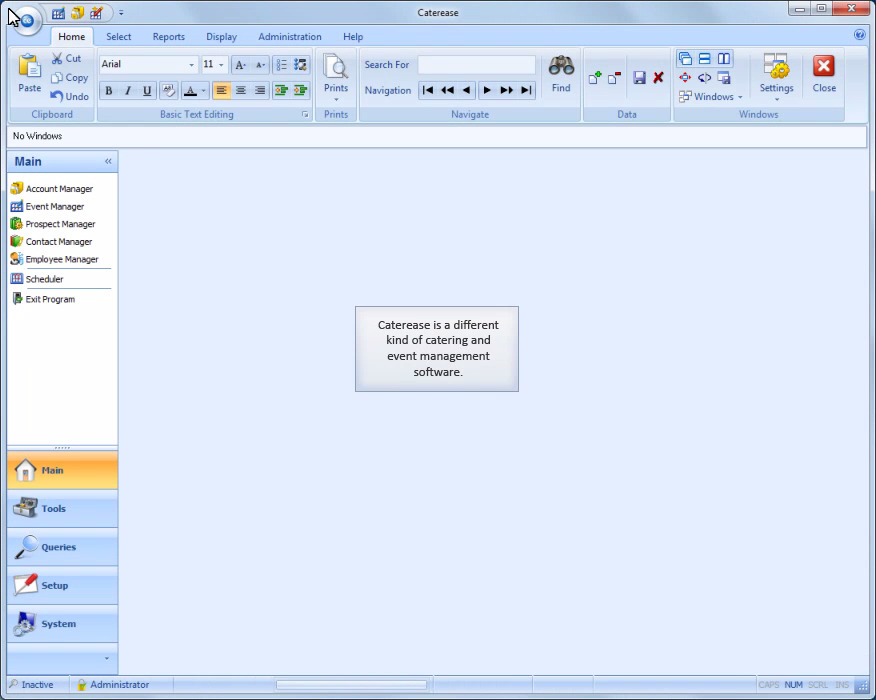Open the Administration ribbon tab
This screenshot has height=700, width=876.
(290, 37)
